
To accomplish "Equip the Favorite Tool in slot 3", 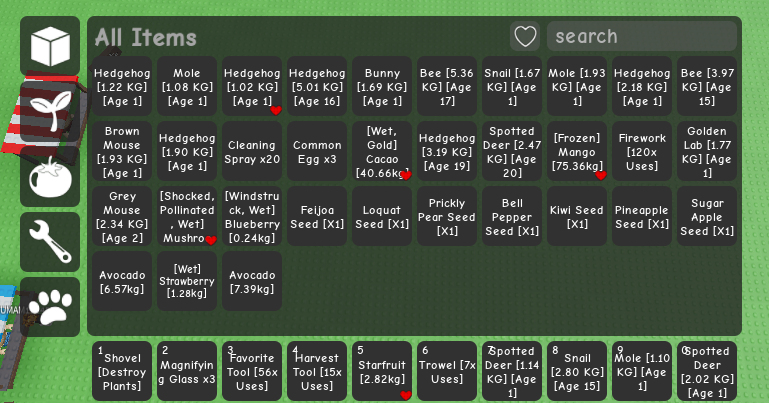I will 252,371.
